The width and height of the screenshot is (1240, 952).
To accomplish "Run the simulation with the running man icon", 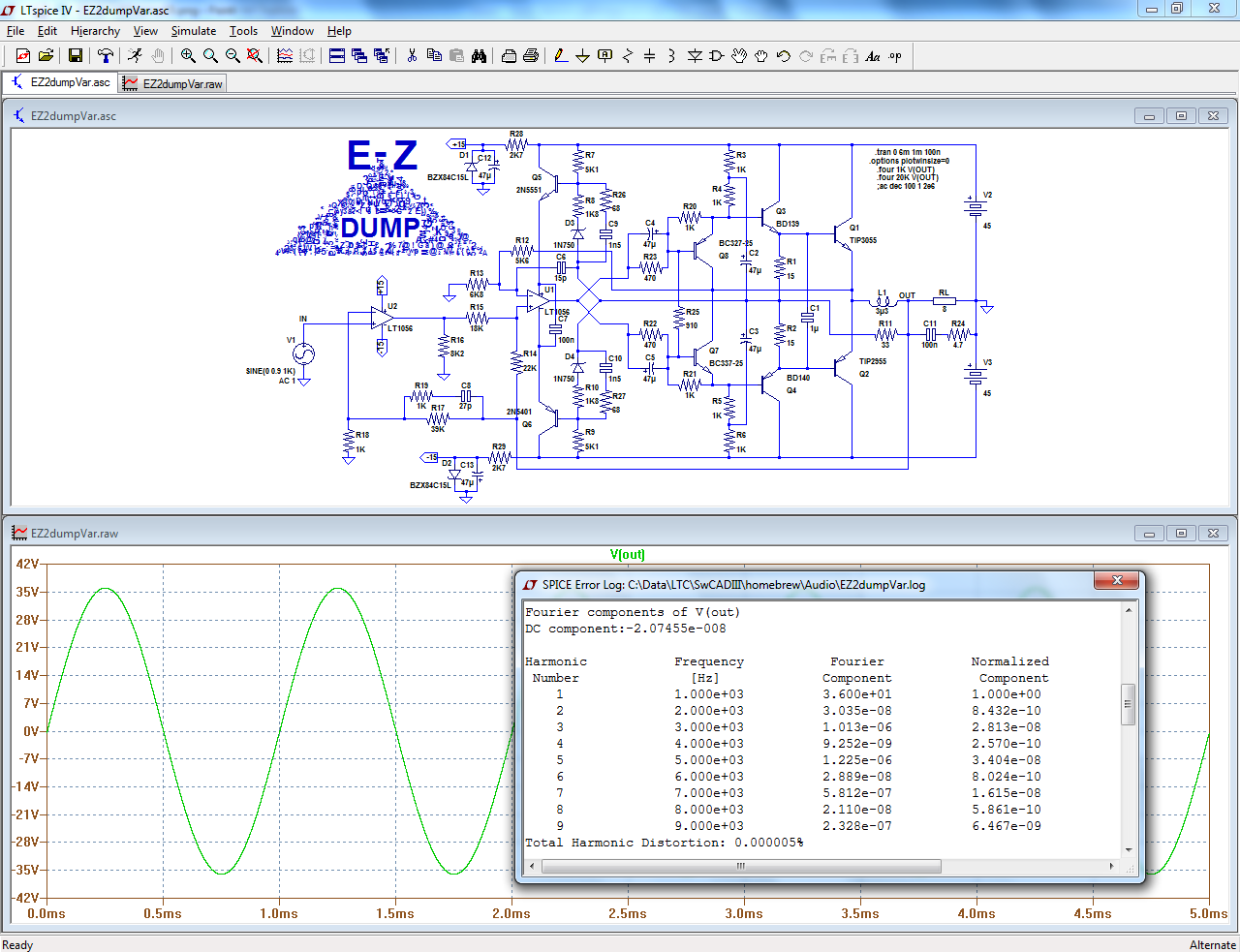I will click(x=136, y=56).
